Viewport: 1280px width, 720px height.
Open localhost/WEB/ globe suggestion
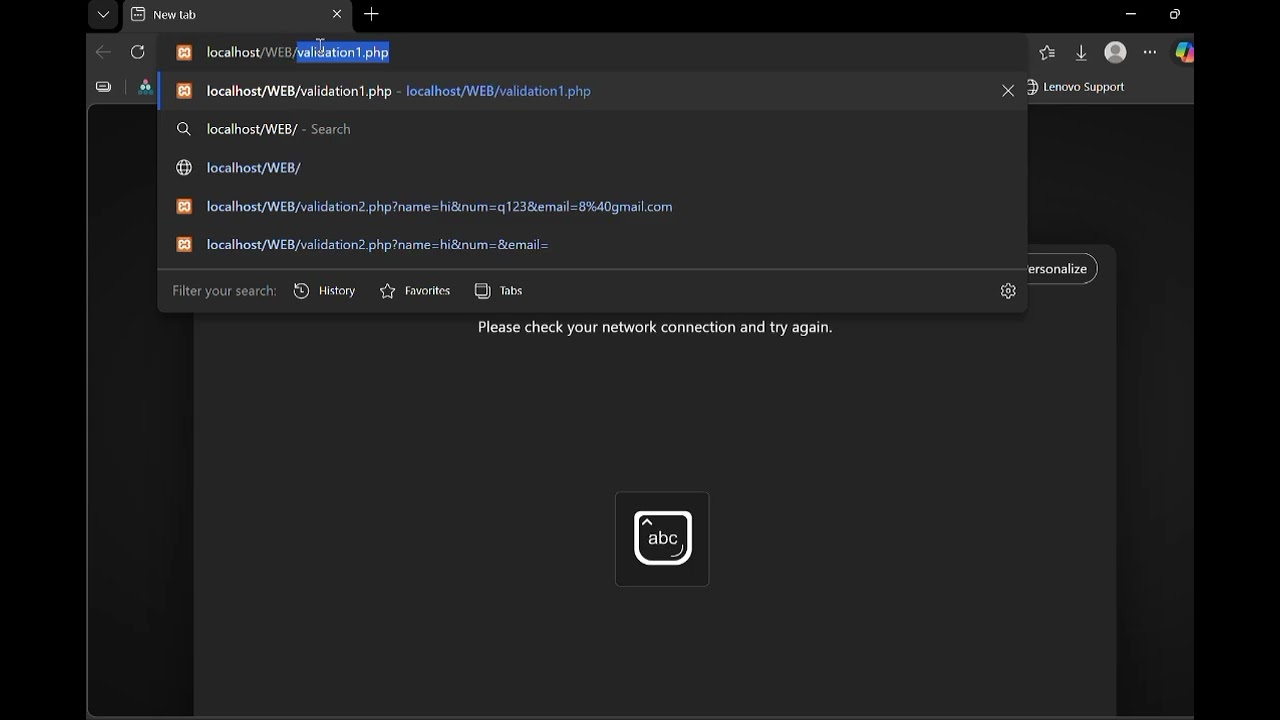(592, 168)
